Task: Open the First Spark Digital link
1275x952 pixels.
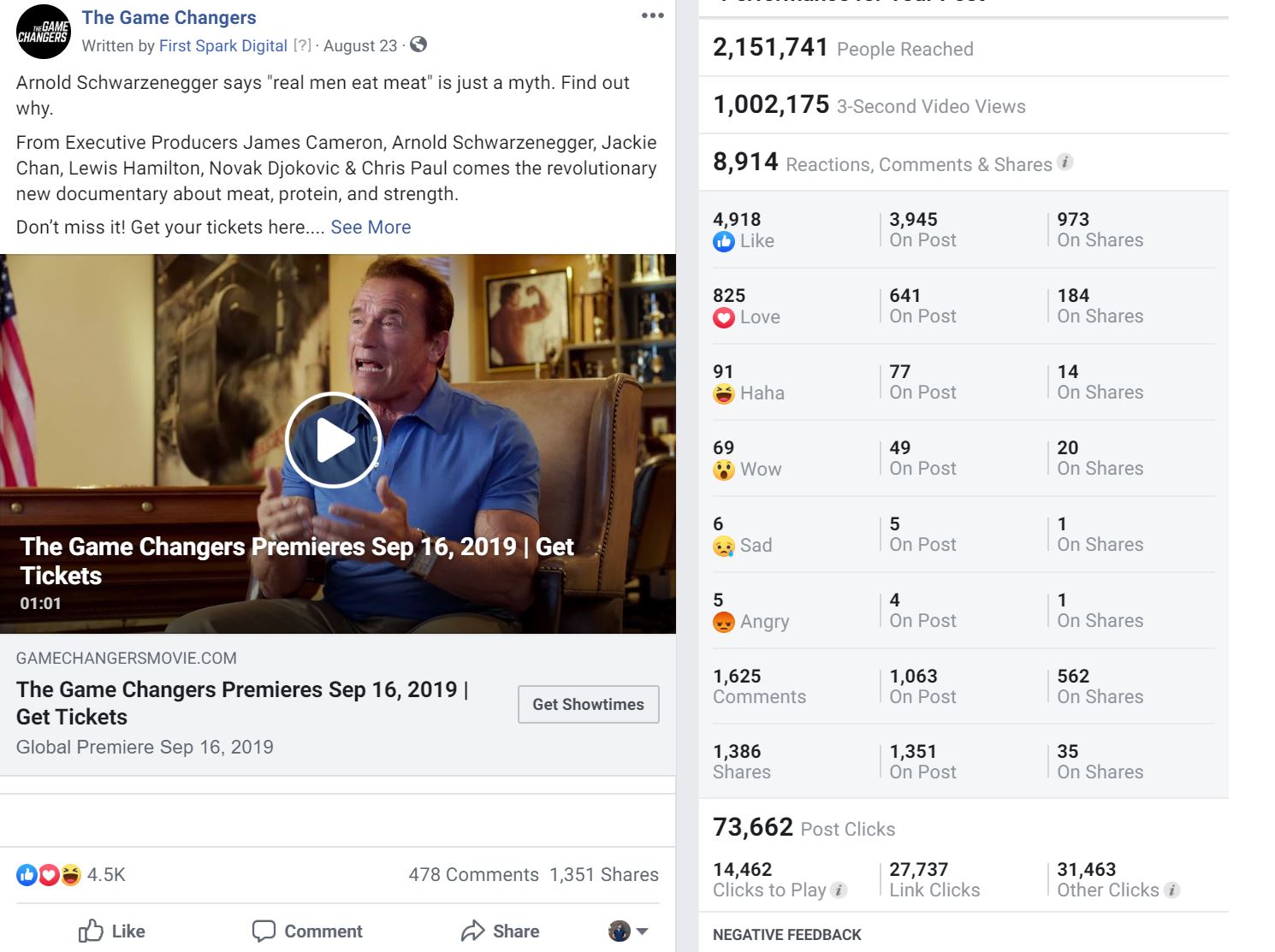Action: [x=223, y=46]
